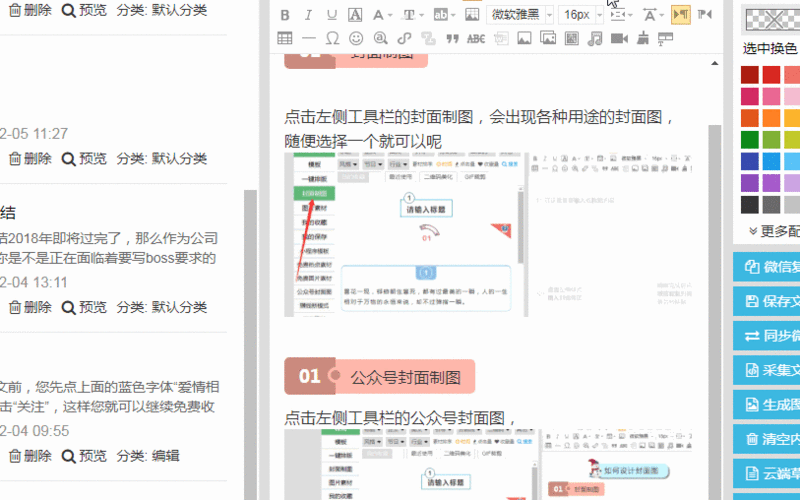
Task: Toggle underline formatting
Action: 332,15
